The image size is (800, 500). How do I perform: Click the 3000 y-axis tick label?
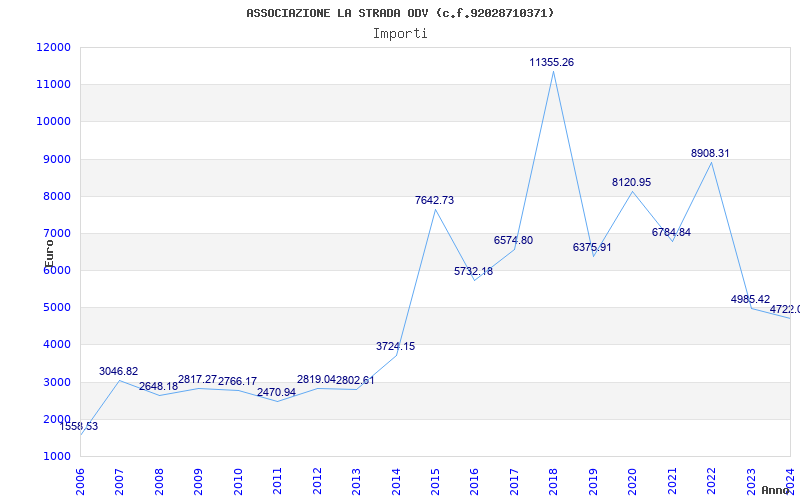pos(56,382)
